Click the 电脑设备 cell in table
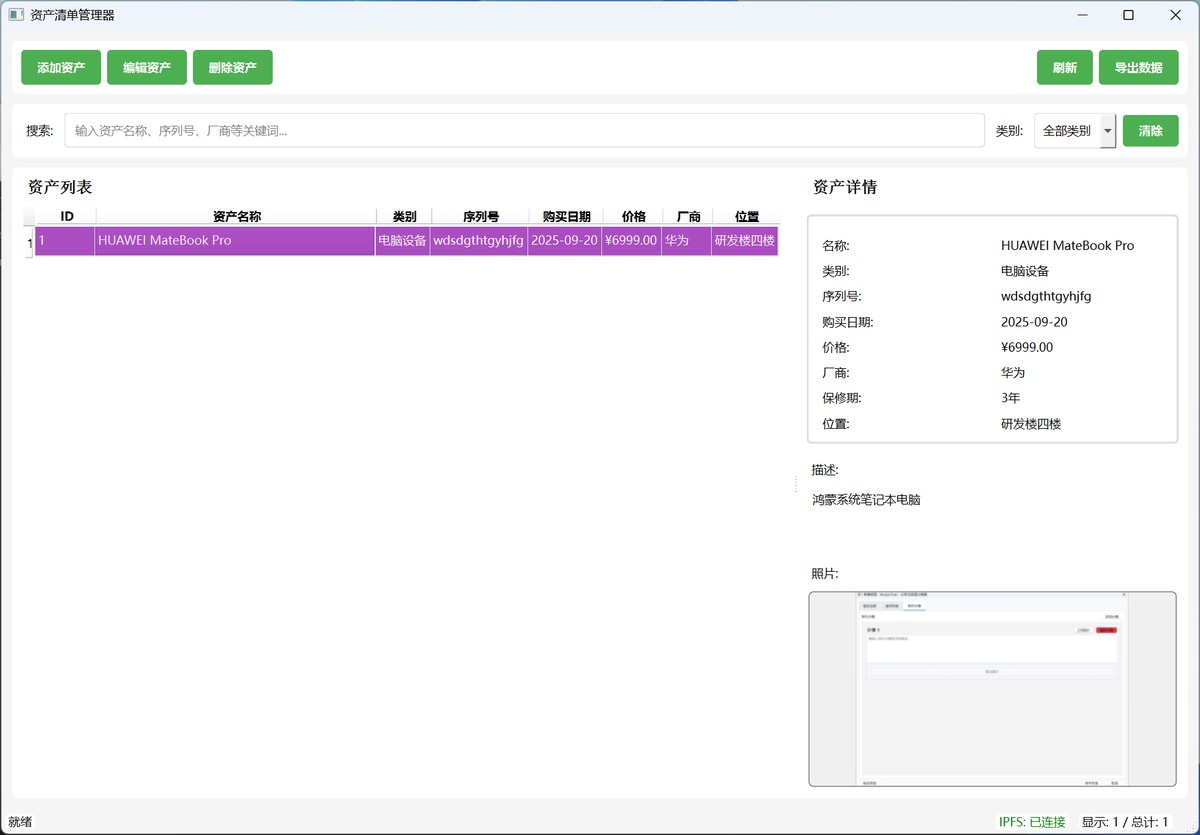Screen dimensions: 1200x835 point(402,241)
